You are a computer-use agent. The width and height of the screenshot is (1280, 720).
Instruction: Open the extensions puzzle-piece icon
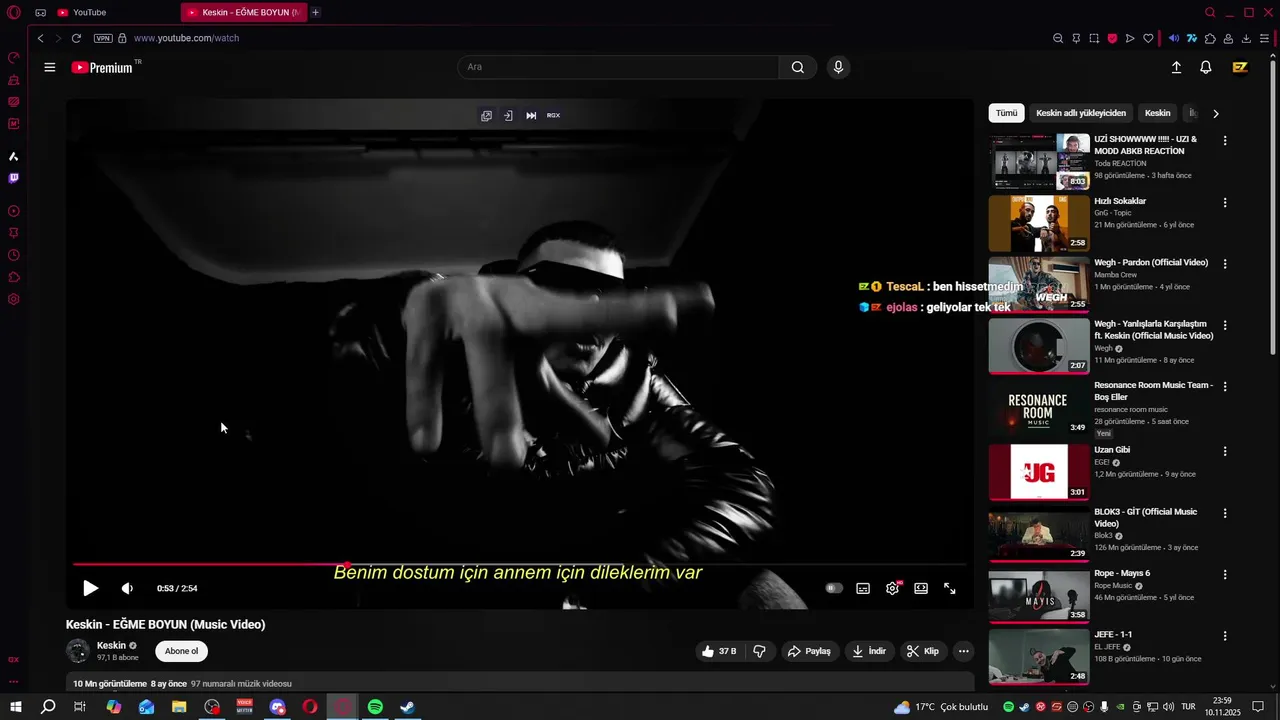[x=1210, y=38]
